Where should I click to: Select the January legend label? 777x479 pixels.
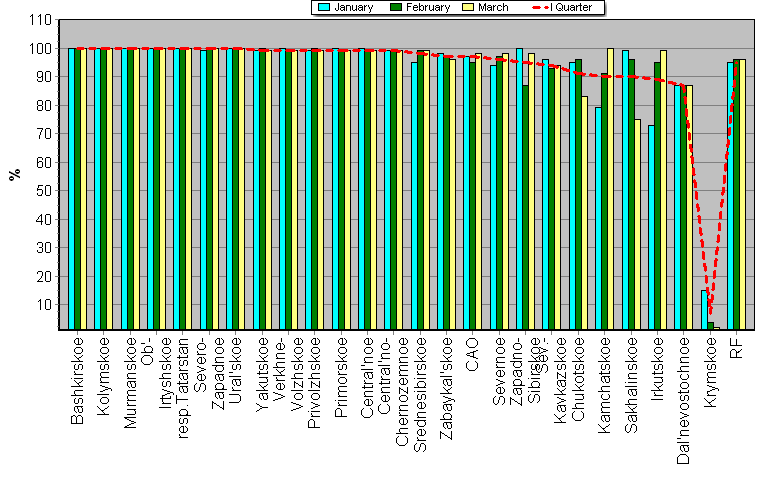[x=353, y=7]
